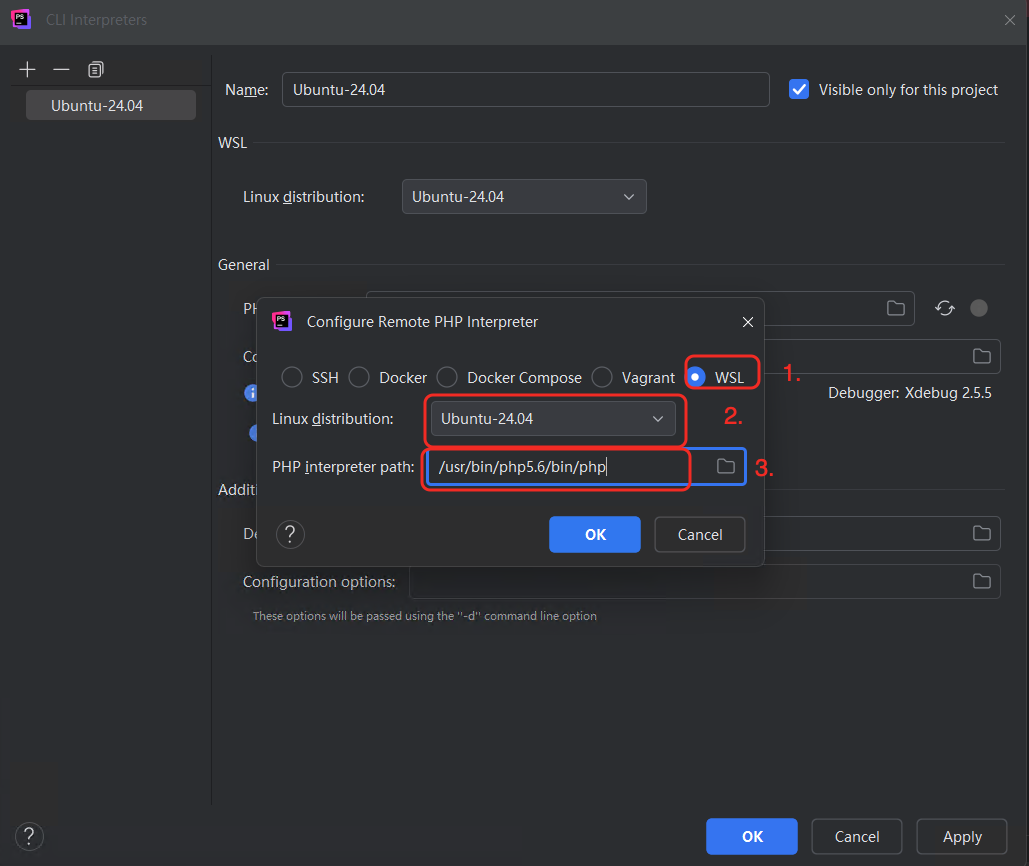Browse folder for PHP interpreter path
Screen dimensions: 1029x866
pos(726,466)
